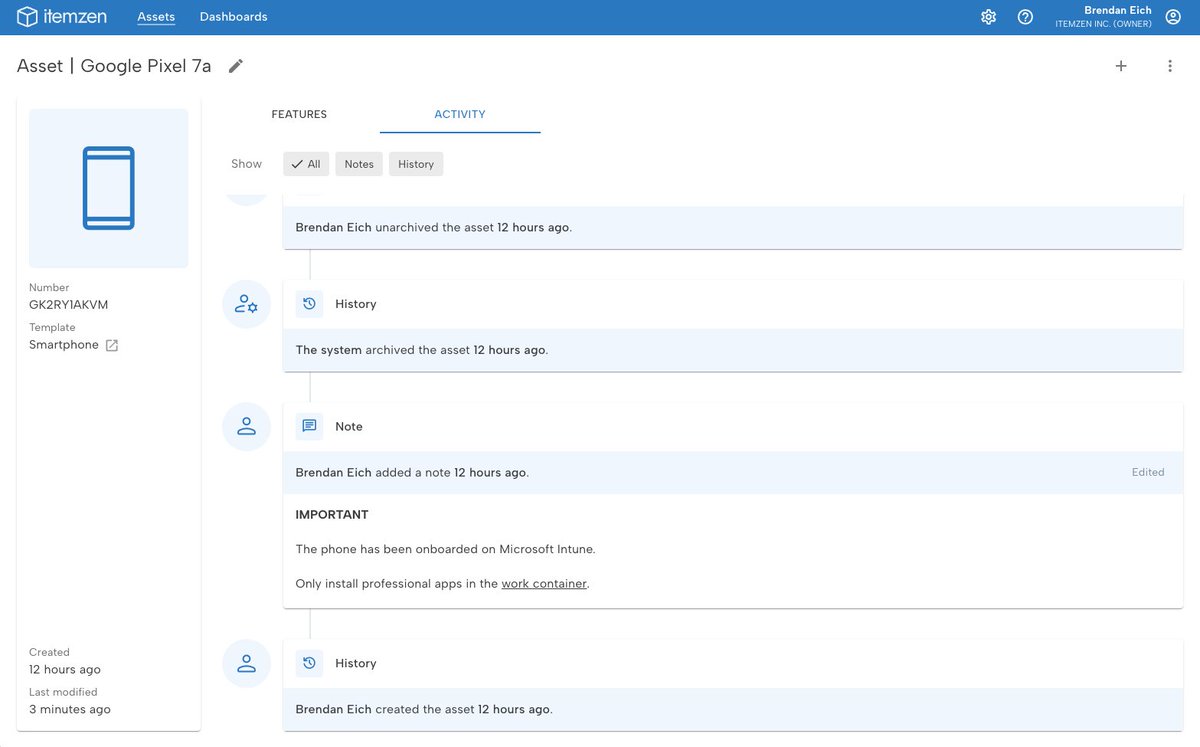Click the IMPORTANT note heading

[x=332, y=515]
